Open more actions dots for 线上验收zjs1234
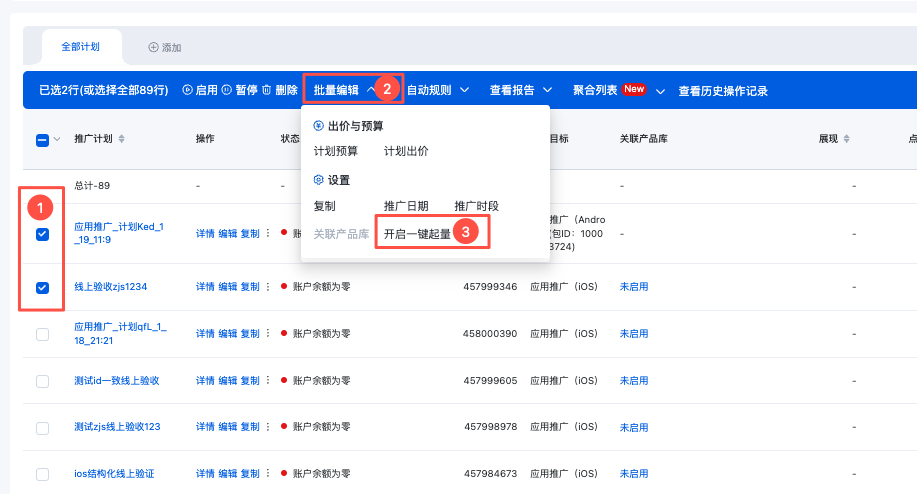Image resolution: width=917 pixels, height=494 pixels. (x=268, y=287)
